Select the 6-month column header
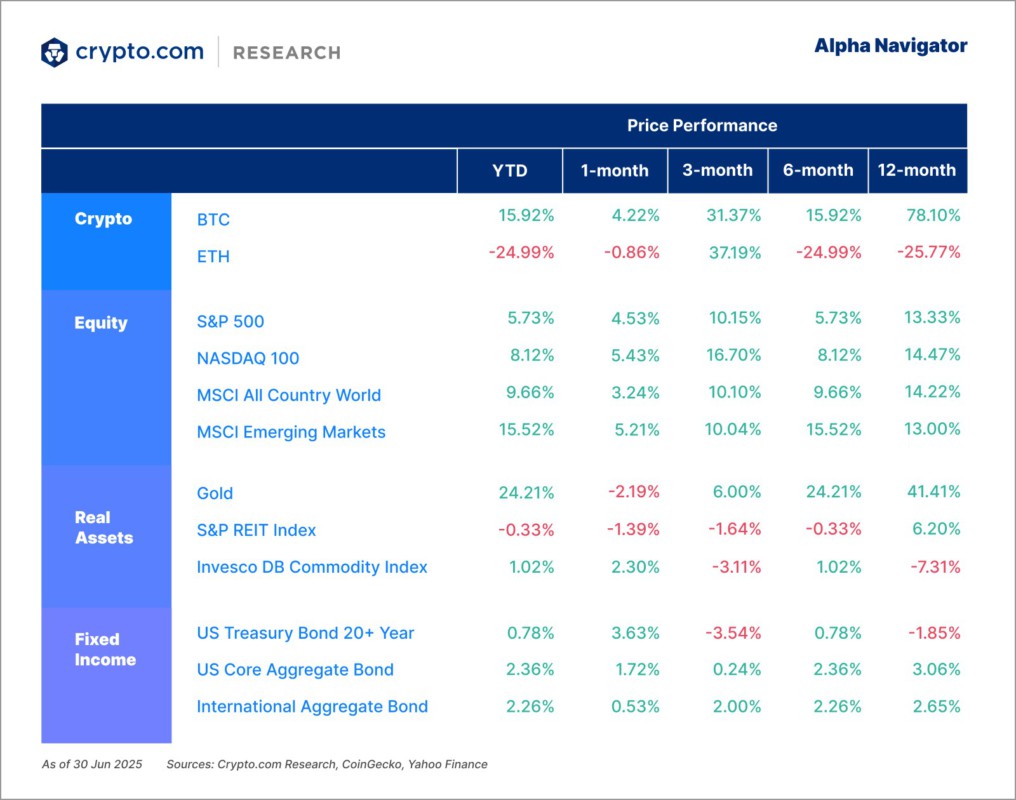Image resolution: width=1016 pixels, height=800 pixels. point(818,171)
